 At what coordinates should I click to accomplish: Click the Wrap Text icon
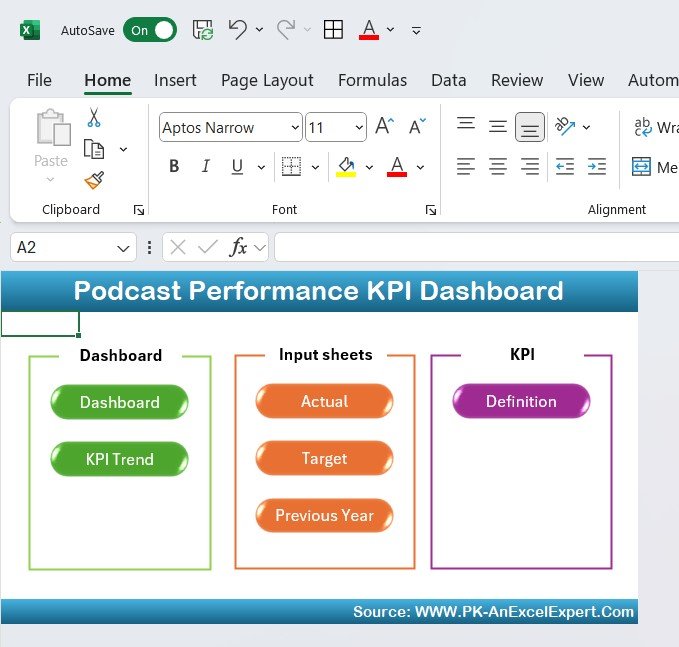click(643, 127)
